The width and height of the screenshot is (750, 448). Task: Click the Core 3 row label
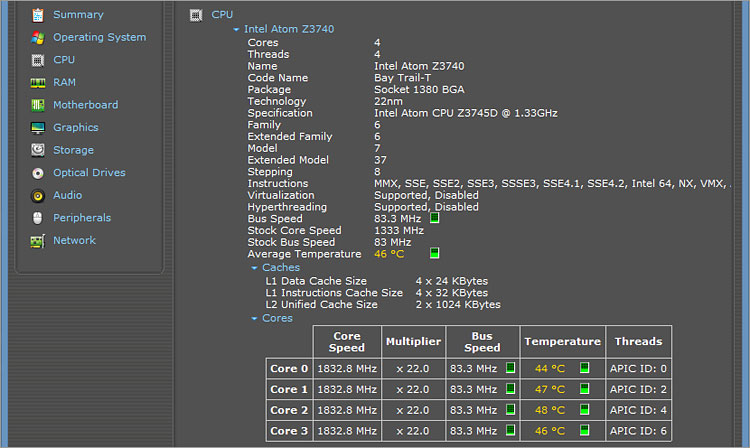[289, 431]
